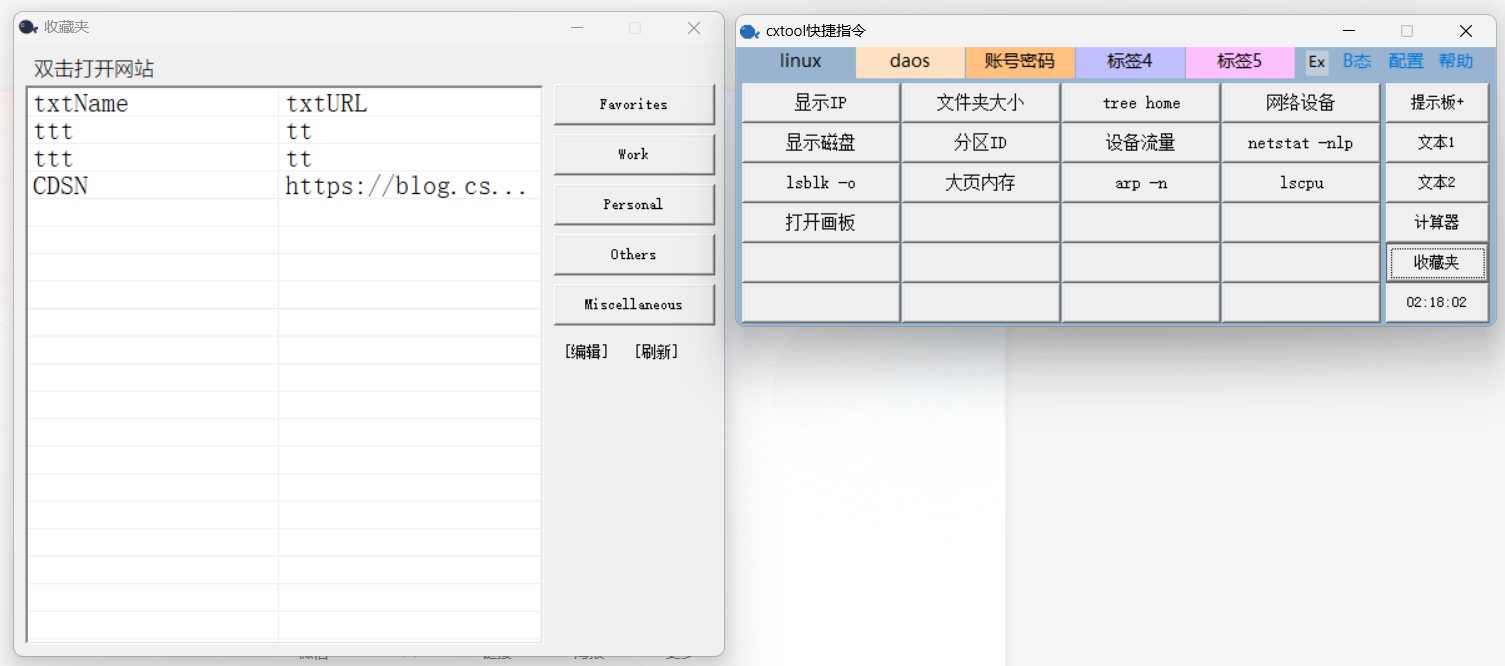The height and width of the screenshot is (666, 1505).
Task: Open the 帮助 help menu
Action: point(1455,61)
